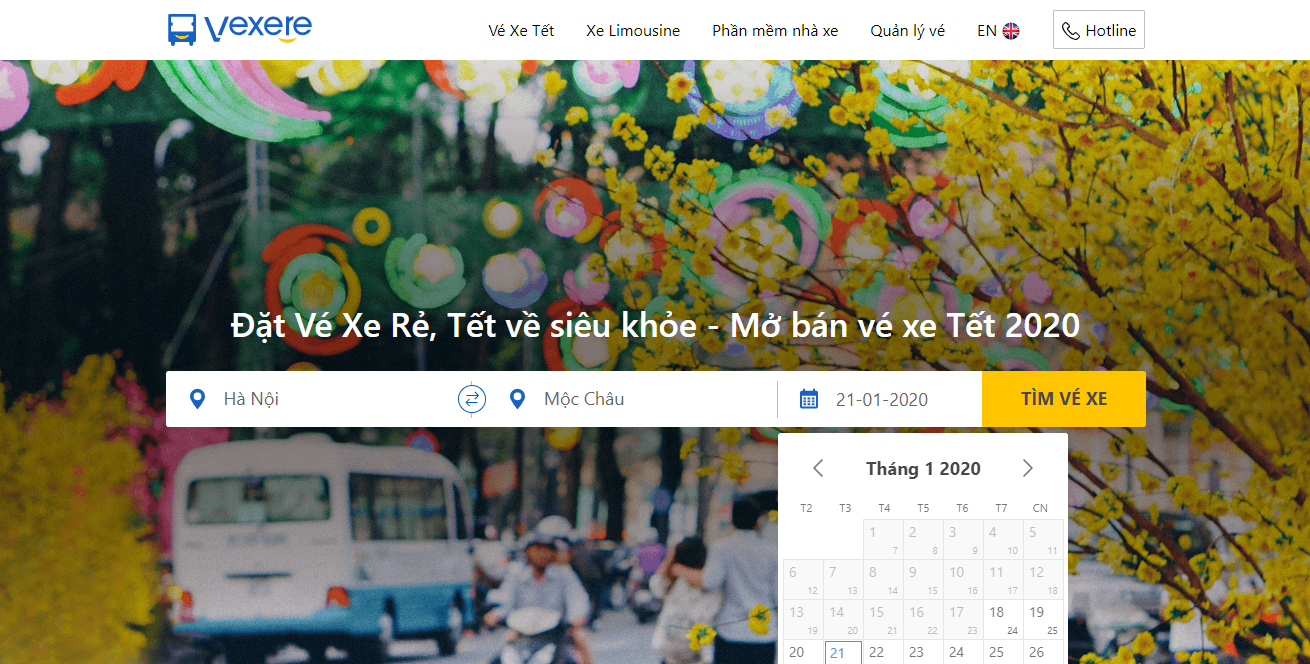Select day 19 in the calendar
The height and width of the screenshot is (664, 1310).
click(1043, 620)
